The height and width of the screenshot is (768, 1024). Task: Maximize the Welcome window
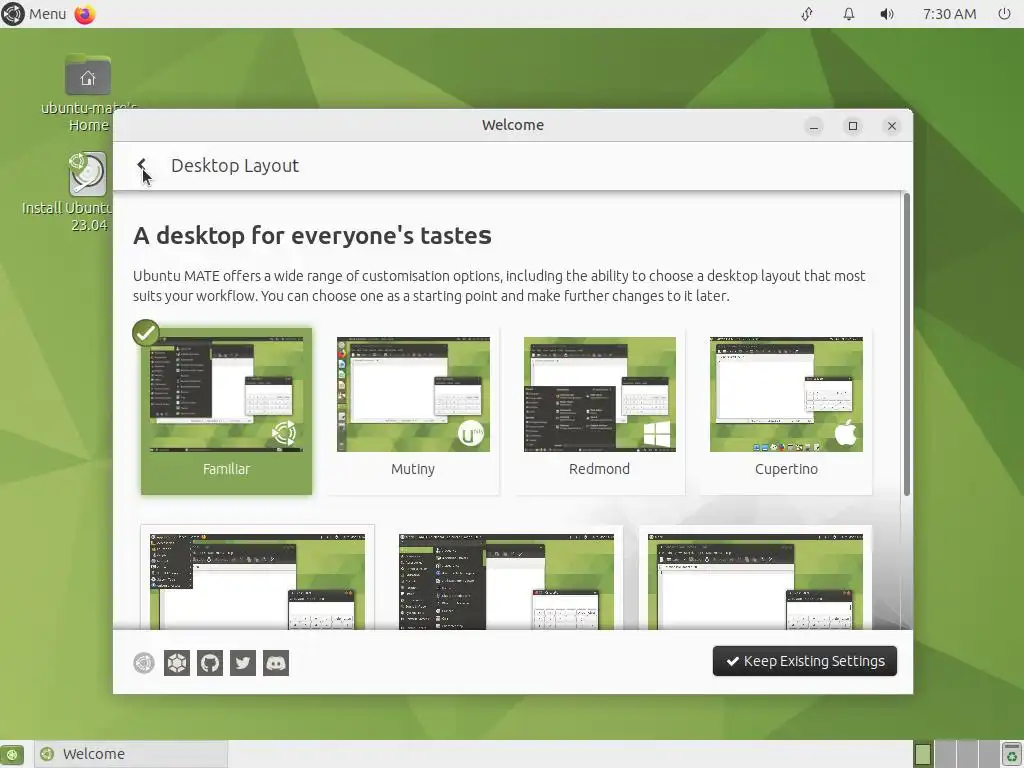[x=853, y=126]
